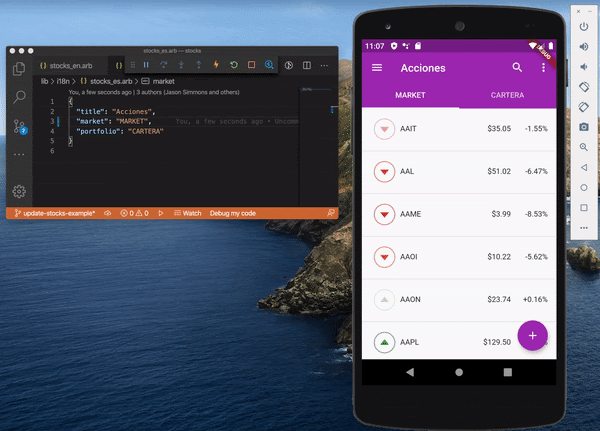Restart the debug session with the green arrow
The width and height of the screenshot is (600, 431).
234,65
